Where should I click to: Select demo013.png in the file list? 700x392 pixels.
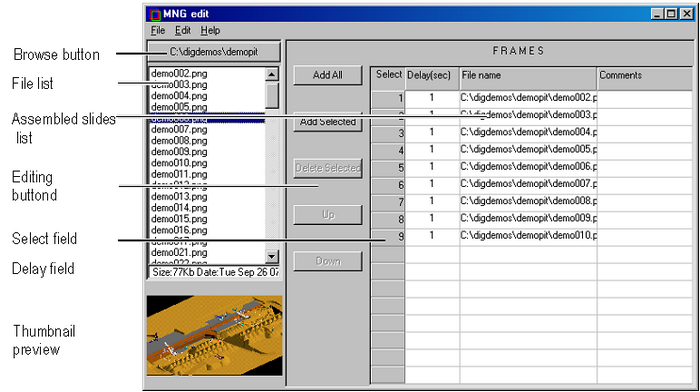[x=179, y=196]
